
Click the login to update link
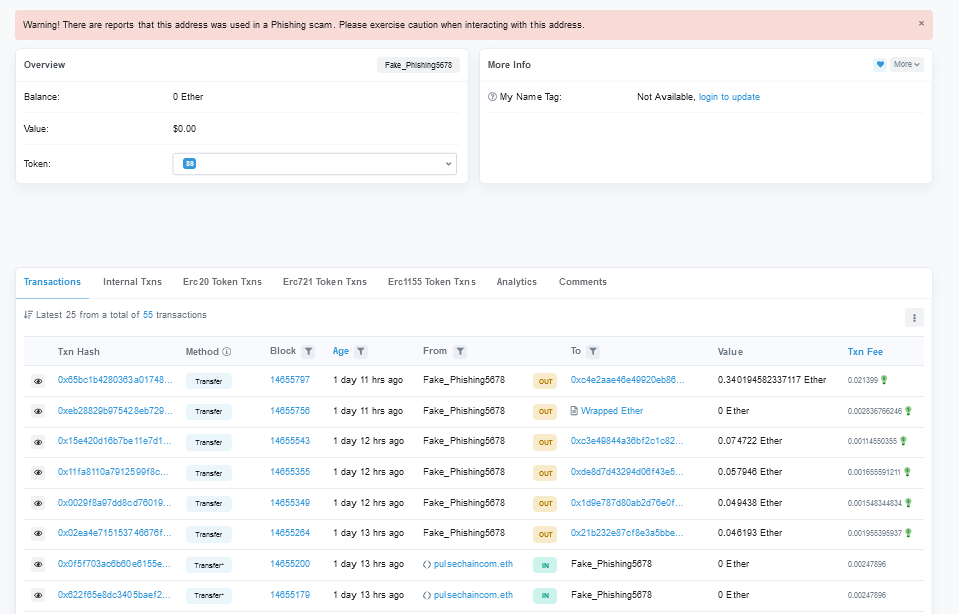(729, 97)
